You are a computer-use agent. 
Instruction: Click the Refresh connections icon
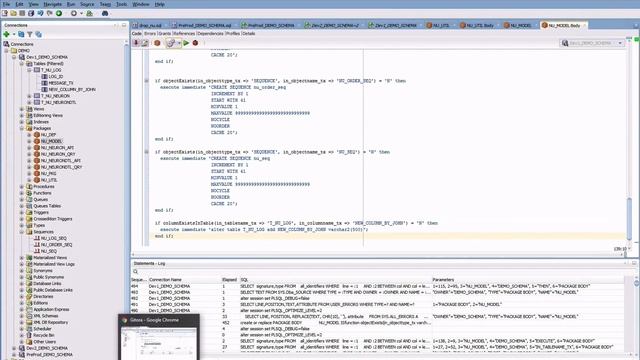tap(21, 35)
